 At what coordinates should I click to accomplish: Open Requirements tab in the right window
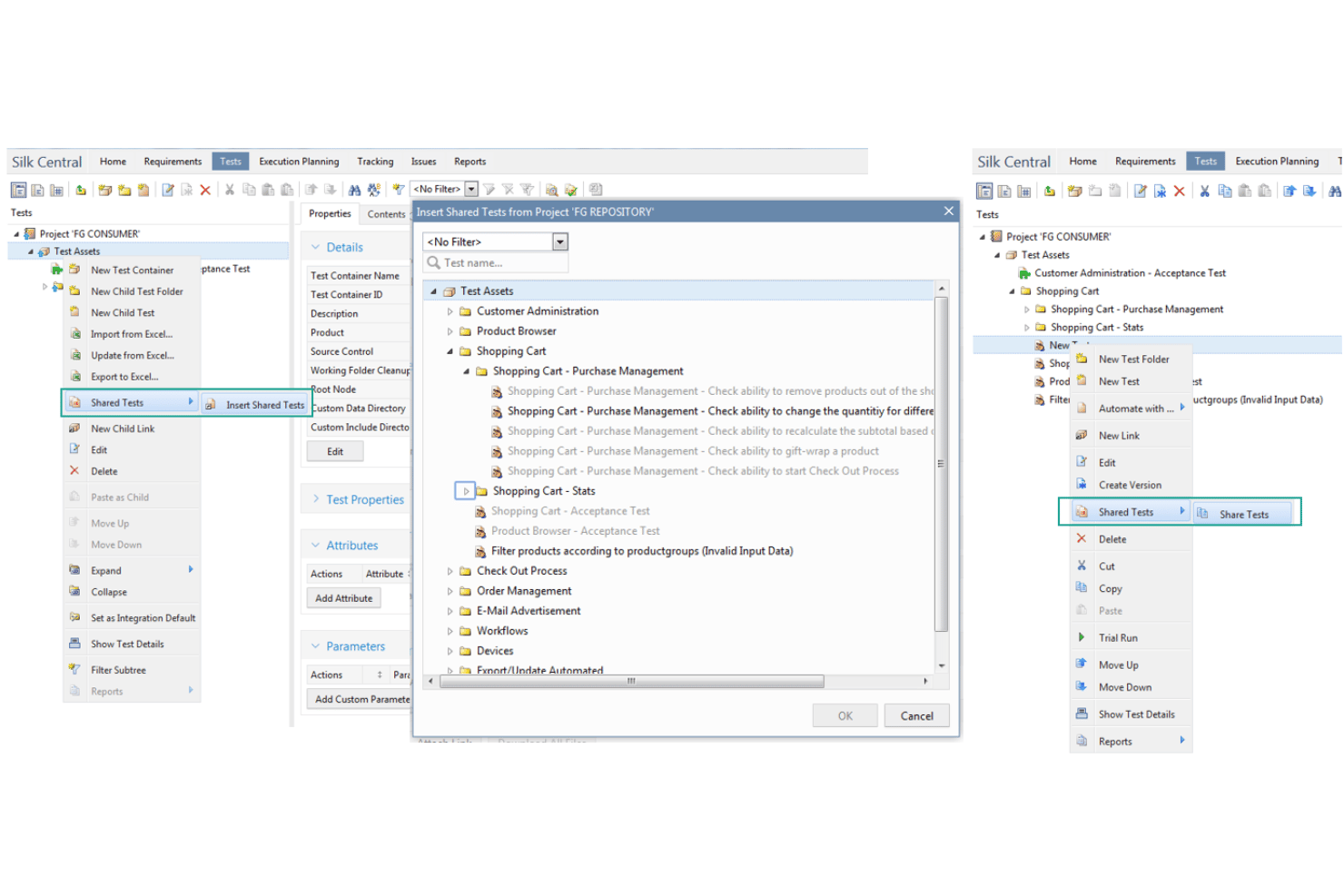pos(1145,162)
